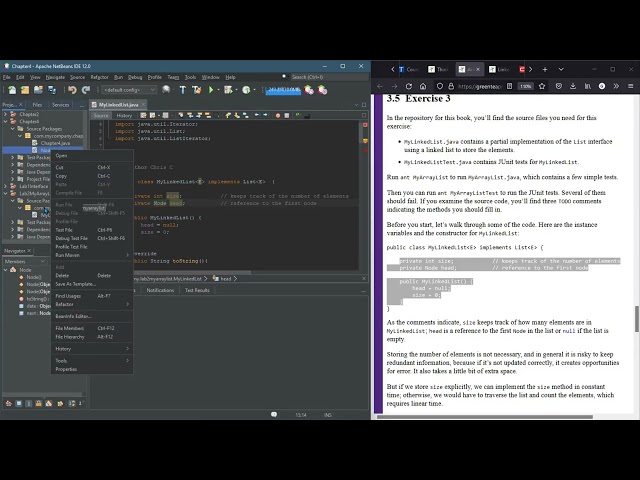Switch to the Files tab

(x=37, y=105)
